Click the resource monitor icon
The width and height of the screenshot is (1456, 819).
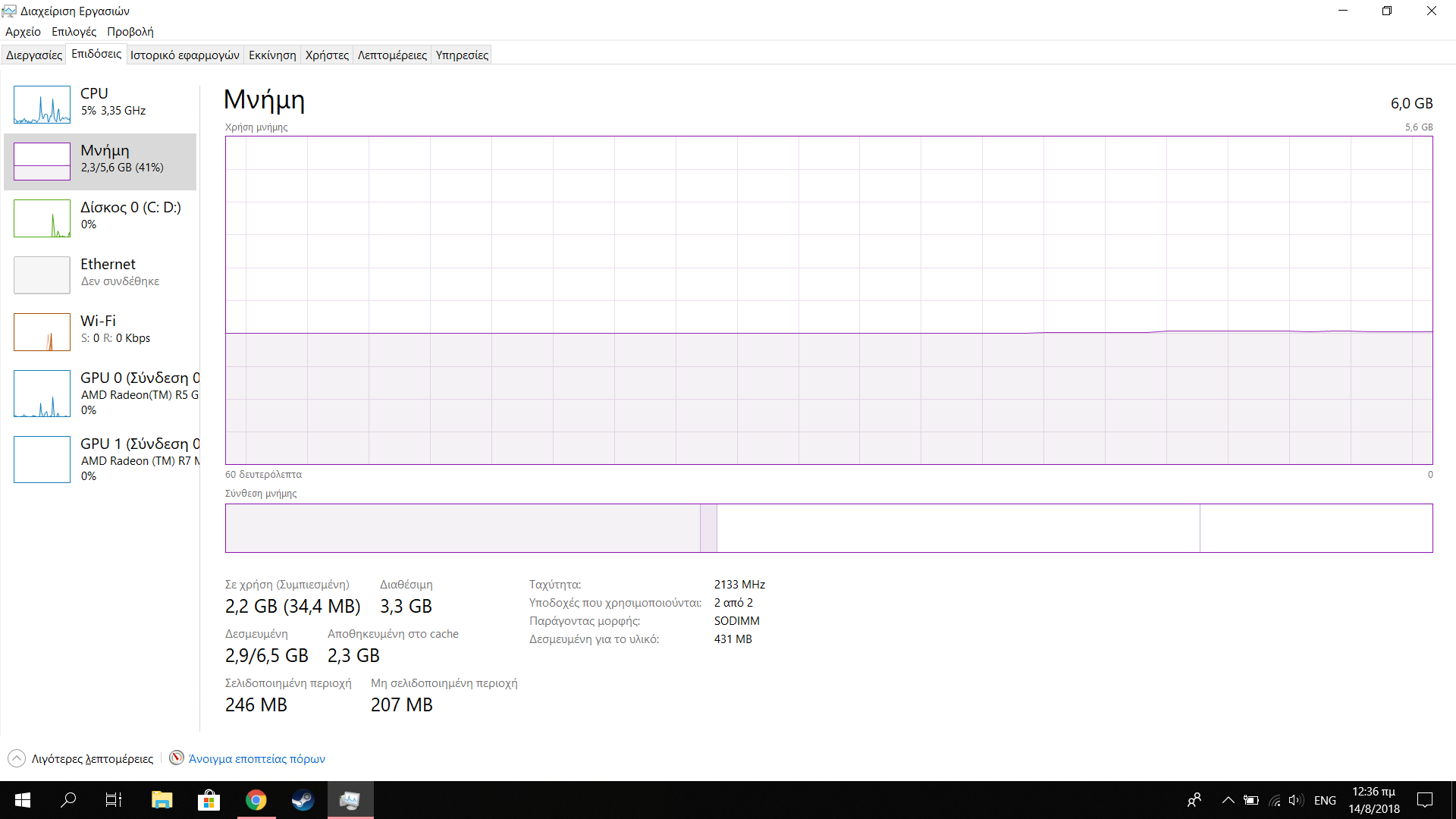pos(177,758)
